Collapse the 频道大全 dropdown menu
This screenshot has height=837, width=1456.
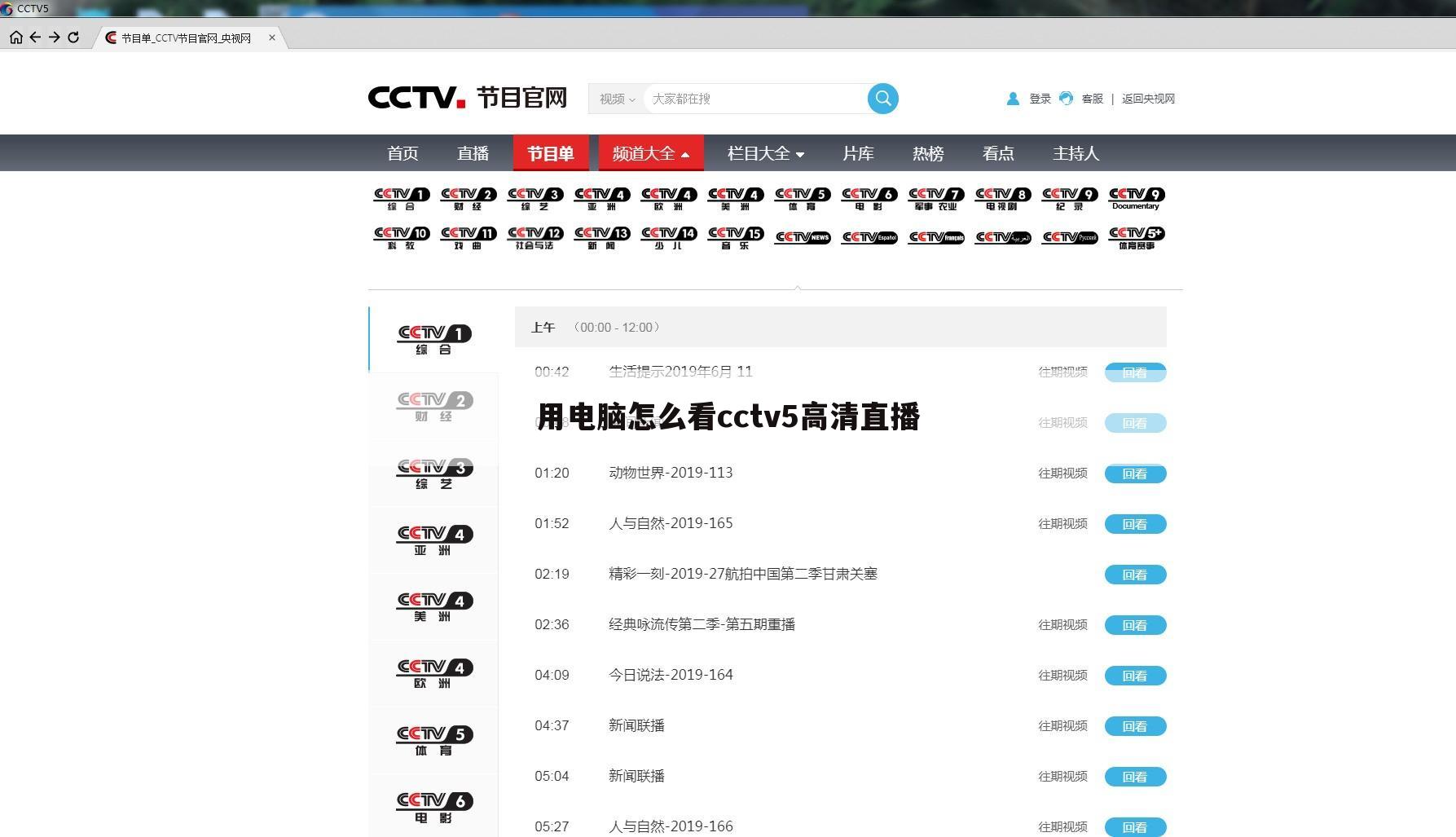651,153
